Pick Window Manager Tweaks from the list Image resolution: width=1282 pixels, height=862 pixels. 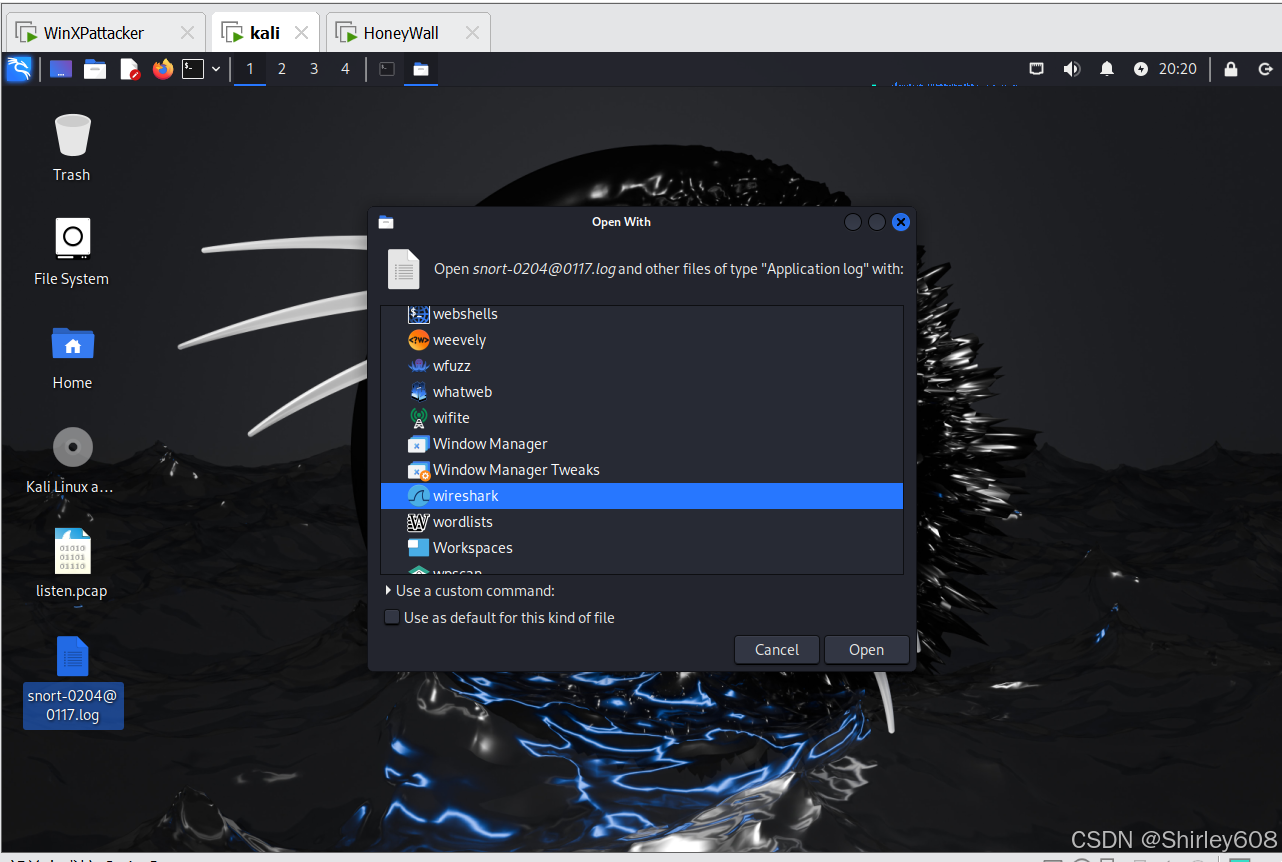[642, 470]
